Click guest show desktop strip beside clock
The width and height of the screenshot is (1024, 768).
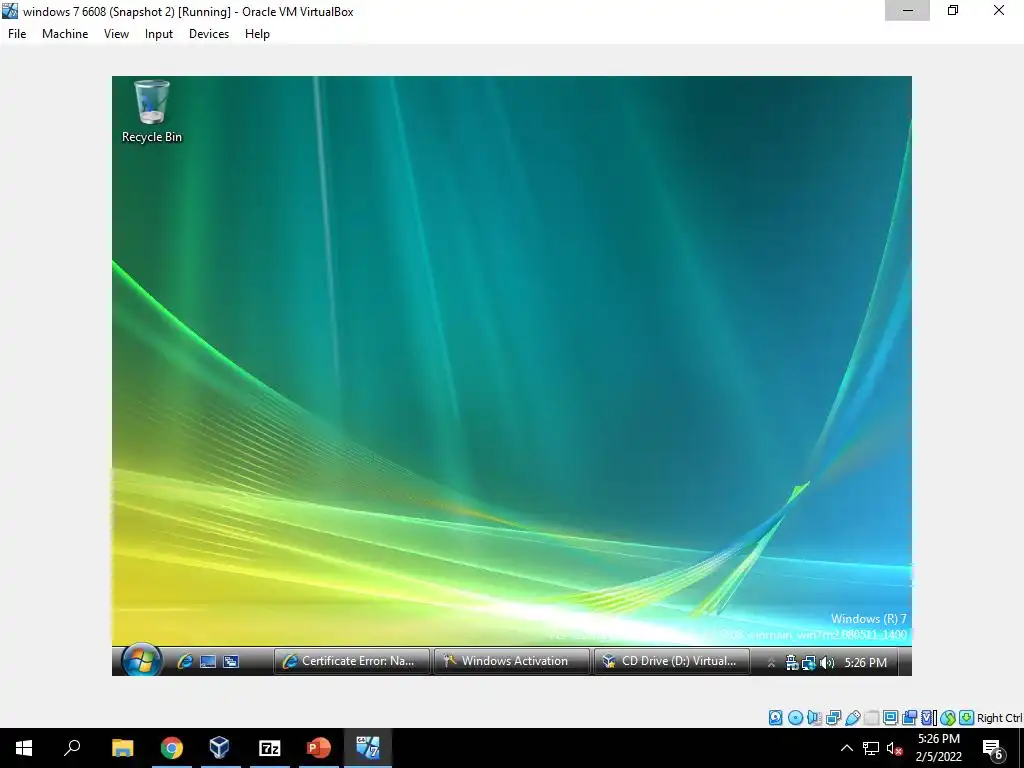coord(905,661)
